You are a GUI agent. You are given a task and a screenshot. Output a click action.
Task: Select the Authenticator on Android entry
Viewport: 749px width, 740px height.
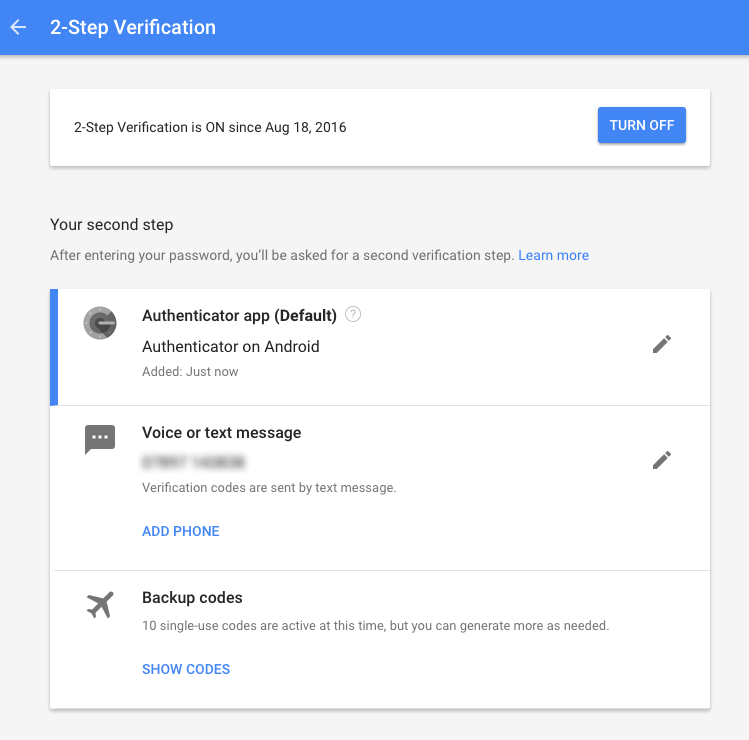(231, 346)
